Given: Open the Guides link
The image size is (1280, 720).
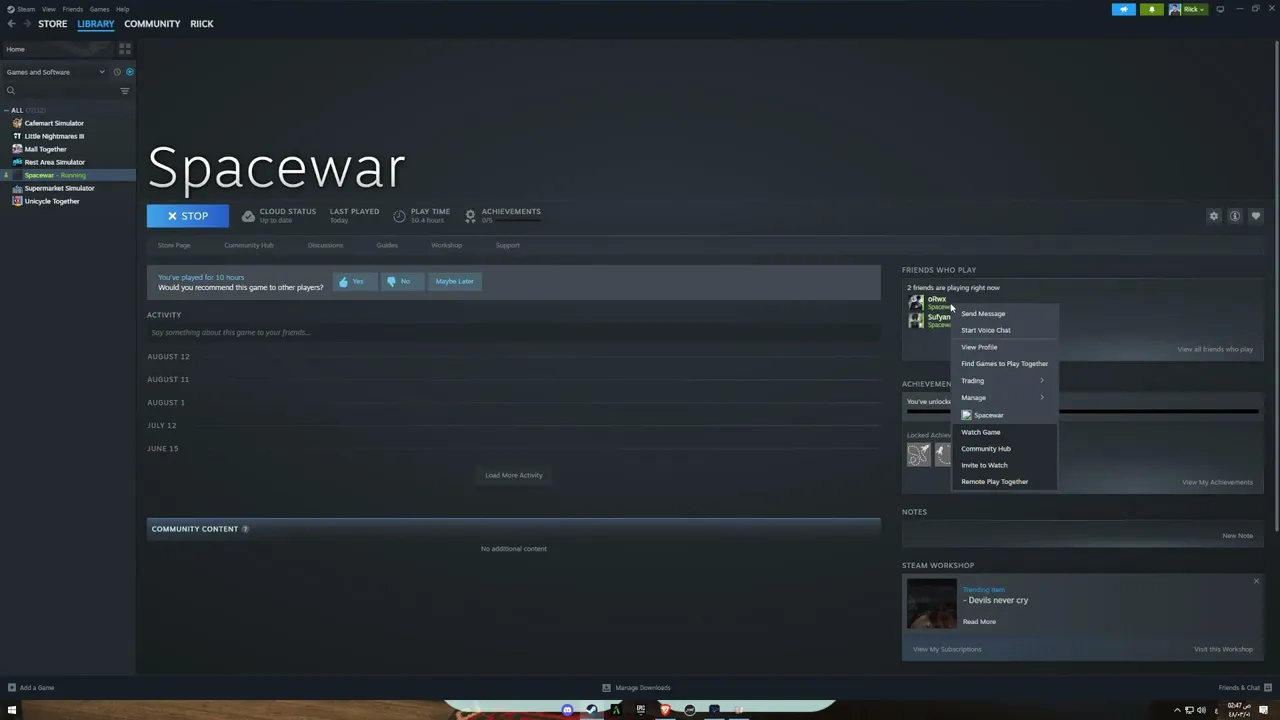Looking at the screenshot, I should 387,245.
